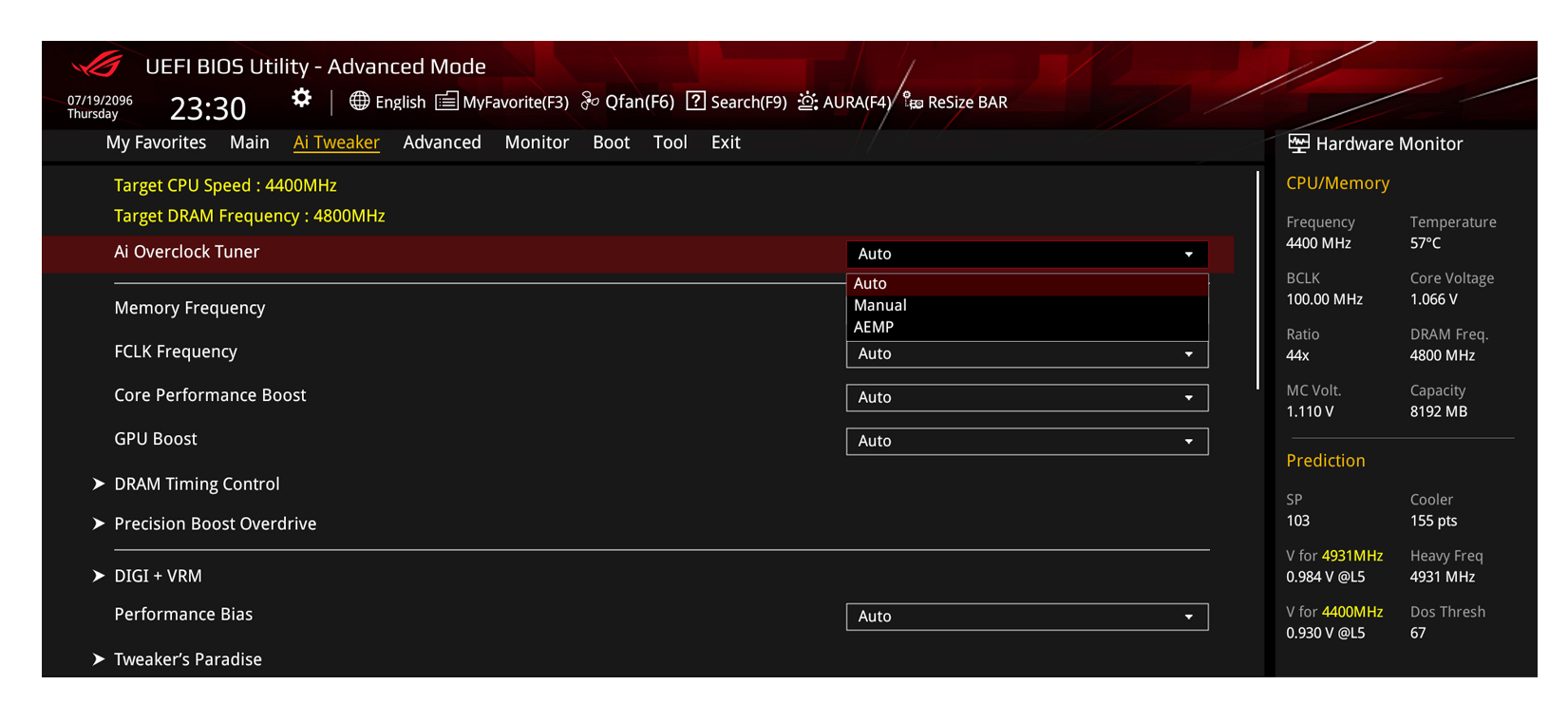Select Manual in Ai Overclock Tuner list
1568x723 pixels.
(880, 305)
